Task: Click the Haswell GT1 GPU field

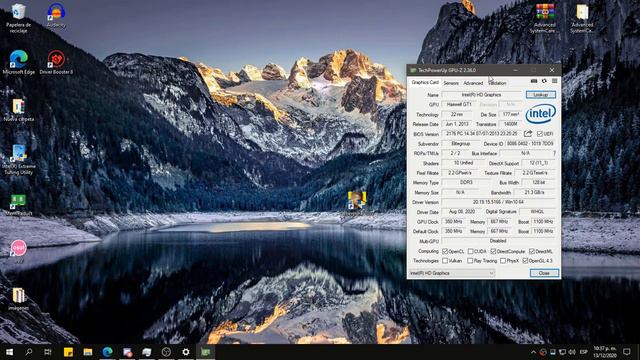Action: click(x=458, y=104)
